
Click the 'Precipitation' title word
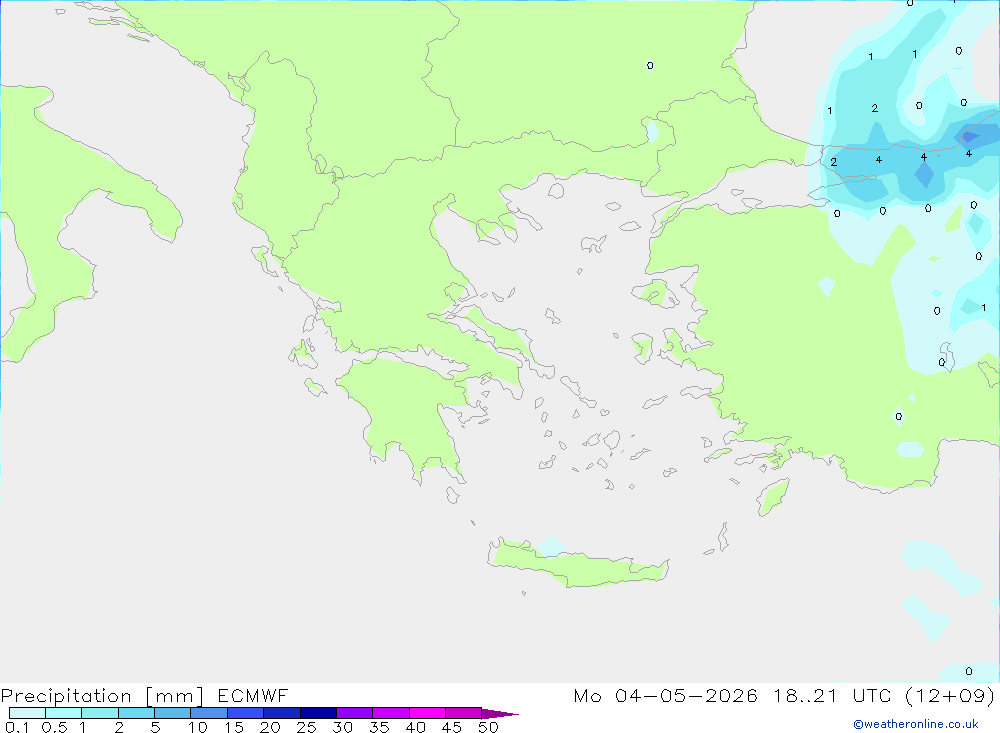pyautogui.click(x=66, y=696)
